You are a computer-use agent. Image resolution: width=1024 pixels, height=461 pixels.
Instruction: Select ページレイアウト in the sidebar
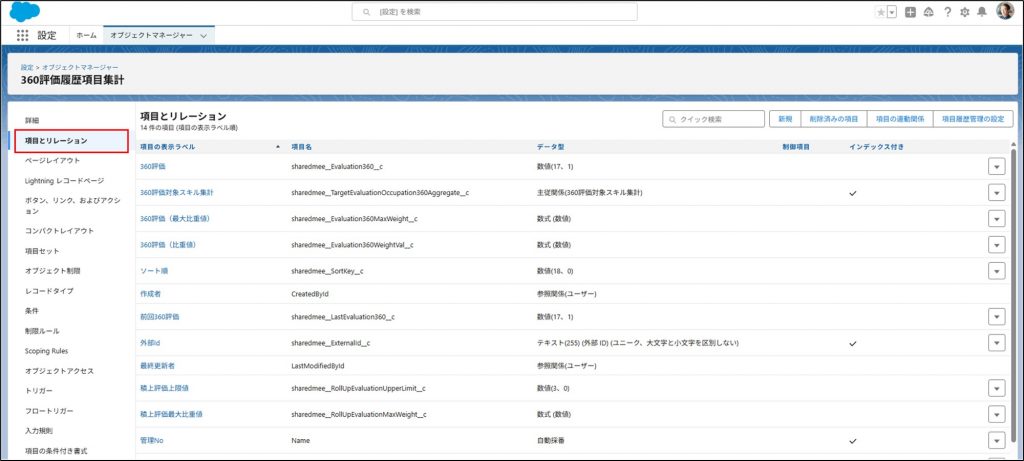[52, 160]
